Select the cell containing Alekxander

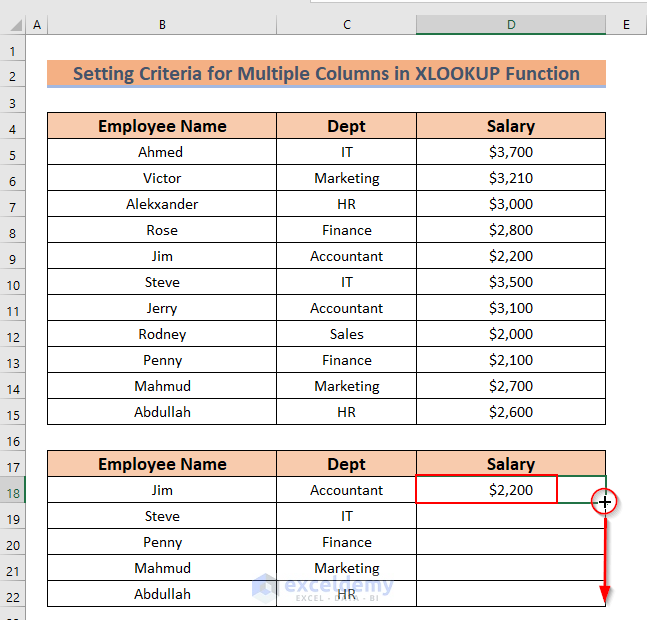[x=162, y=204]
